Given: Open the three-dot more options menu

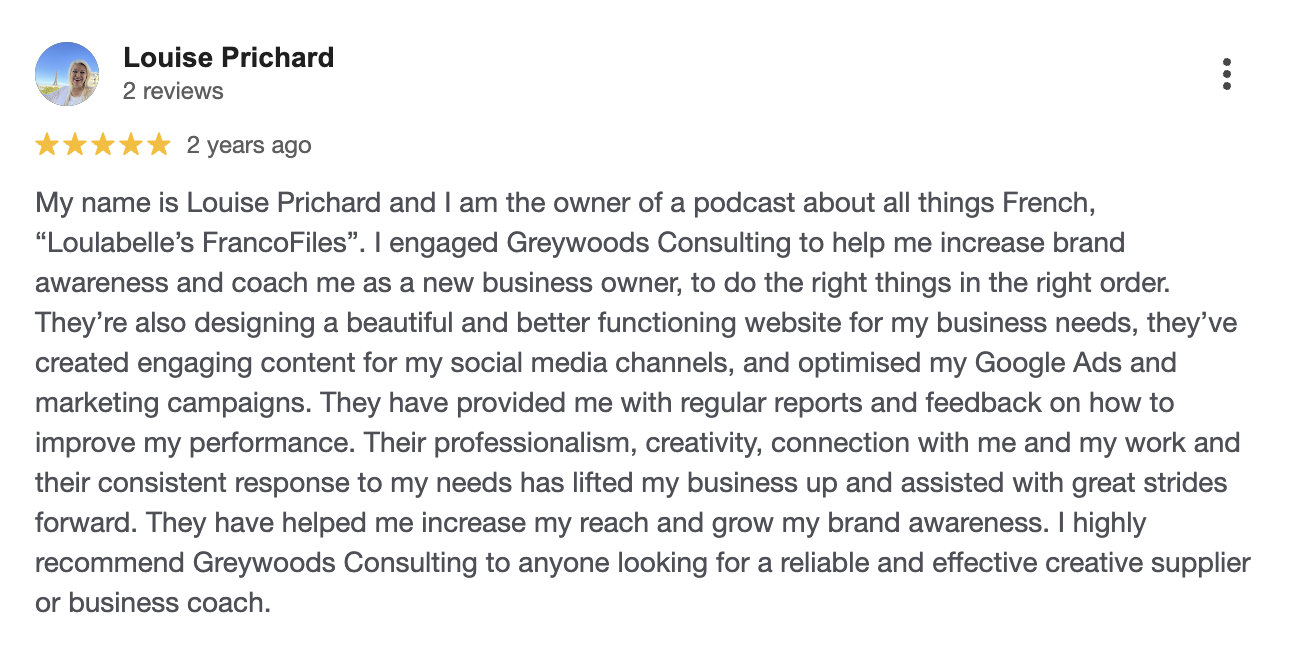Looking at the screenshot, I should (x=1226, y=74).
